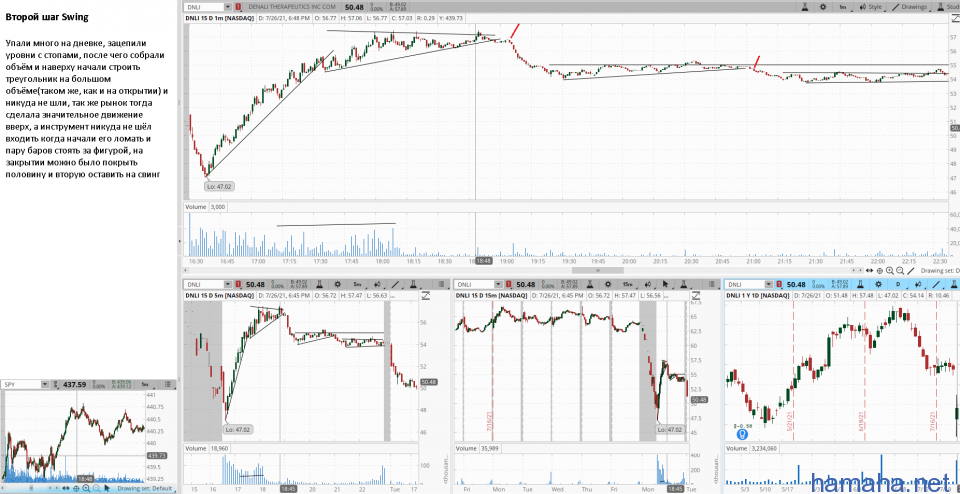Expand symbol dropdown arrow of main DNLI chart

tap(228, 7)
